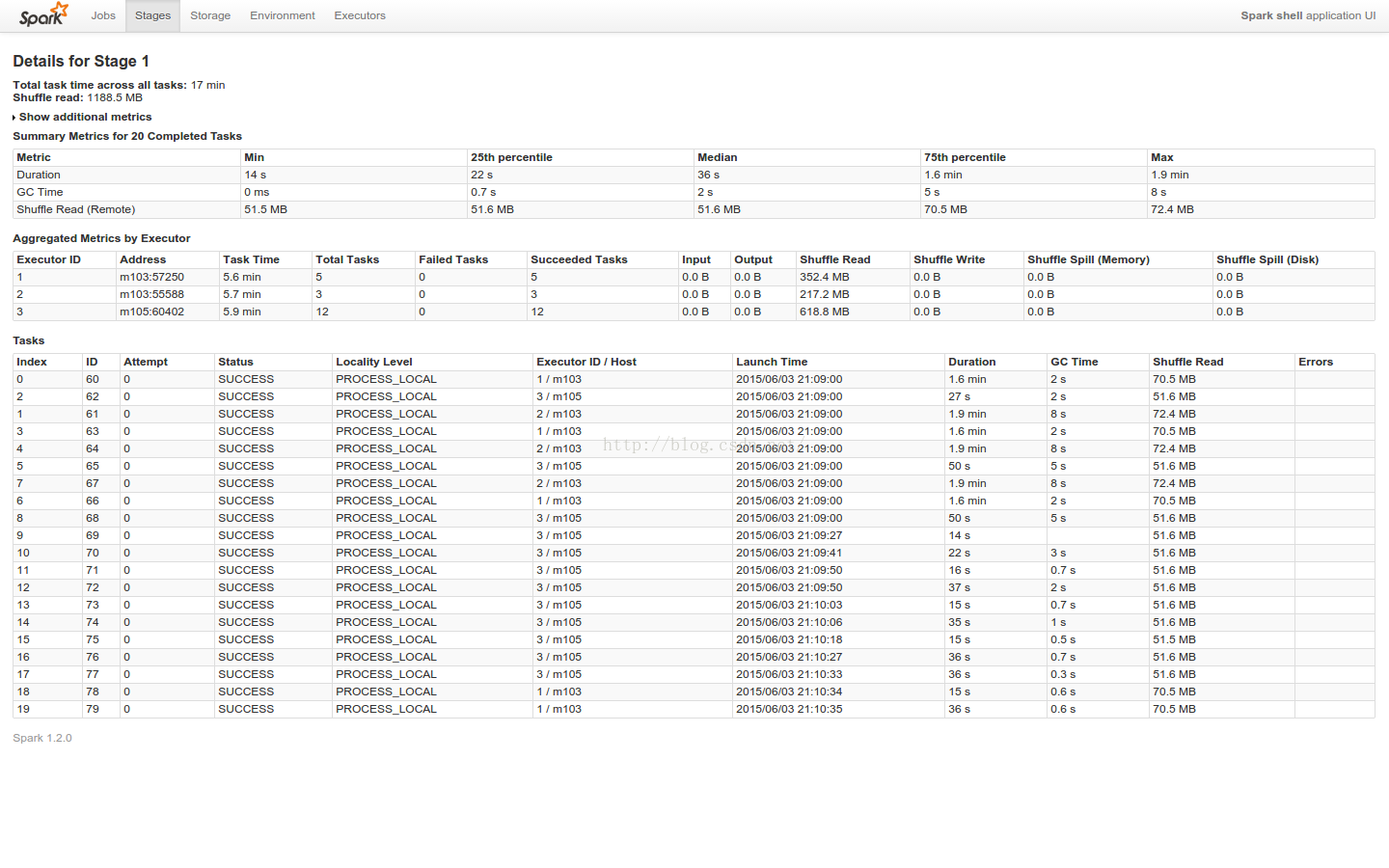Switch to the Stages tab

(x=152, y=15)
